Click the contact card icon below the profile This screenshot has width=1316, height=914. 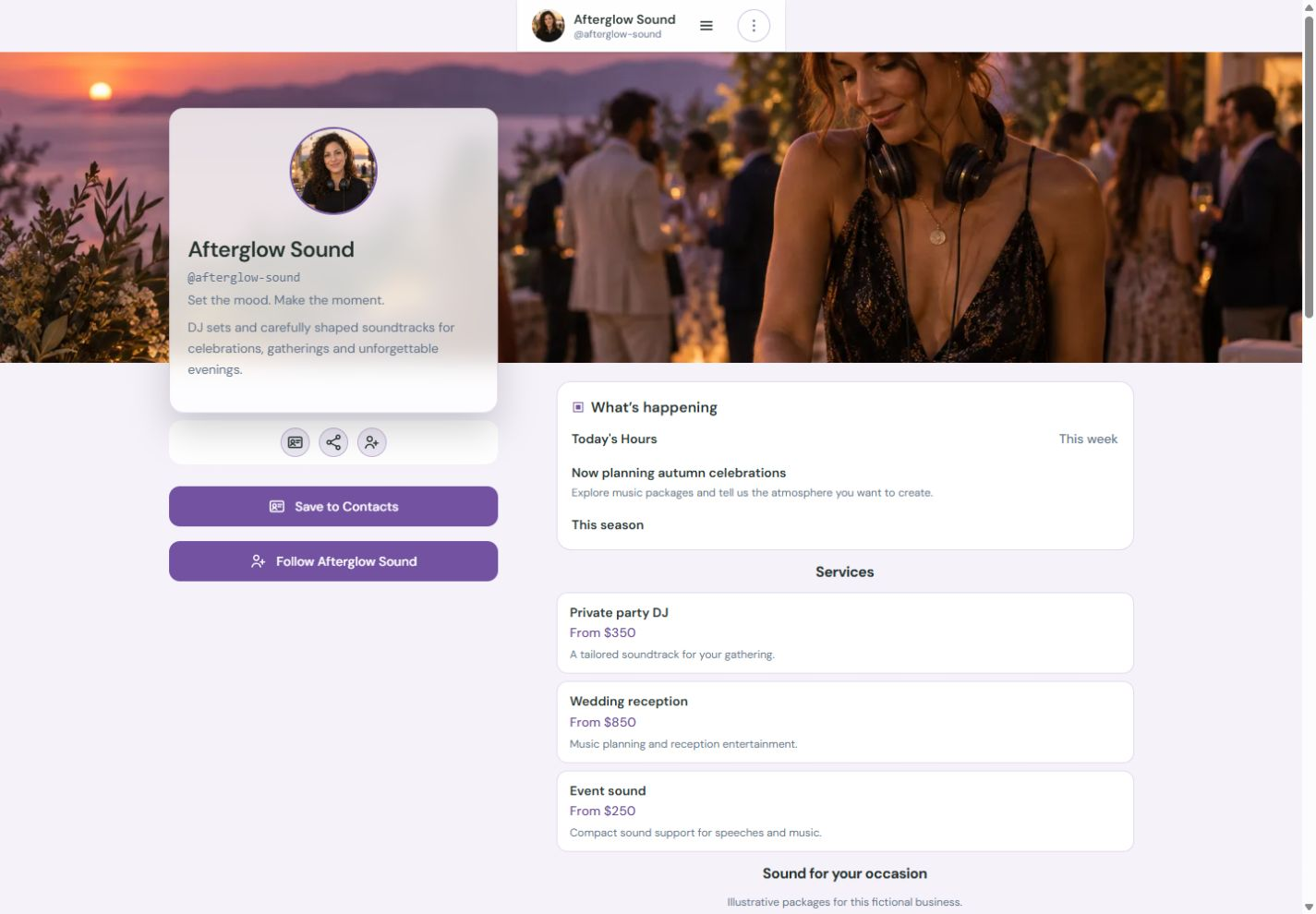[296, 442]
